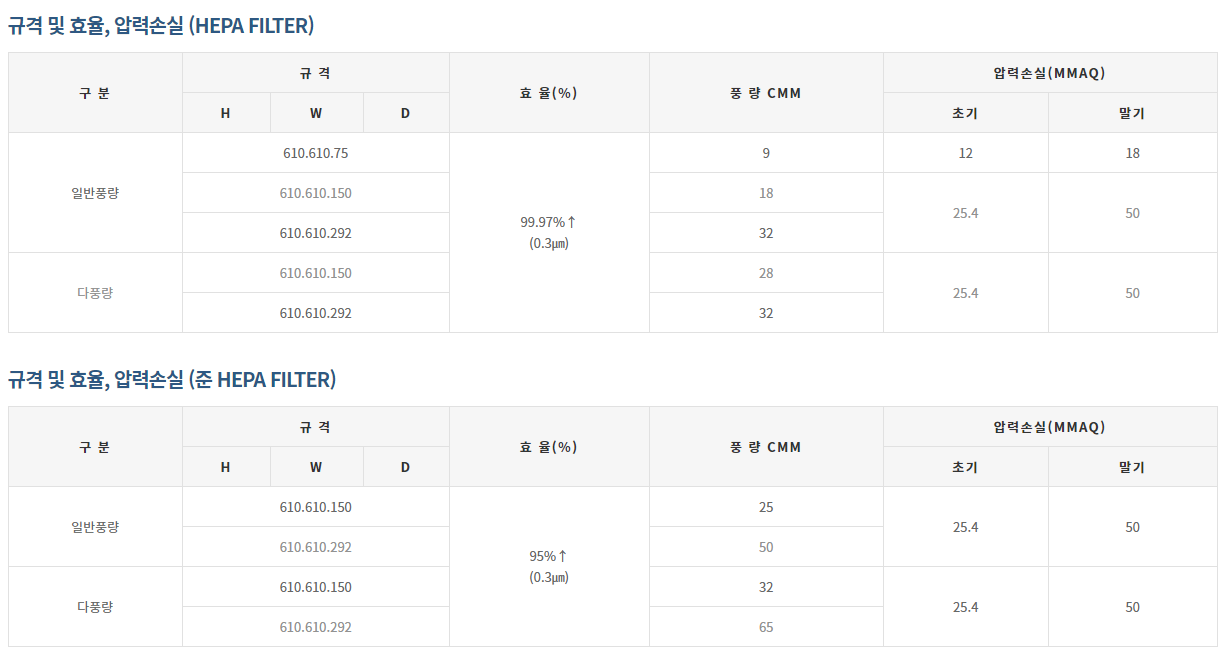Select 다풍량 row label in 준 HEPA table

[x=95, y=607]
